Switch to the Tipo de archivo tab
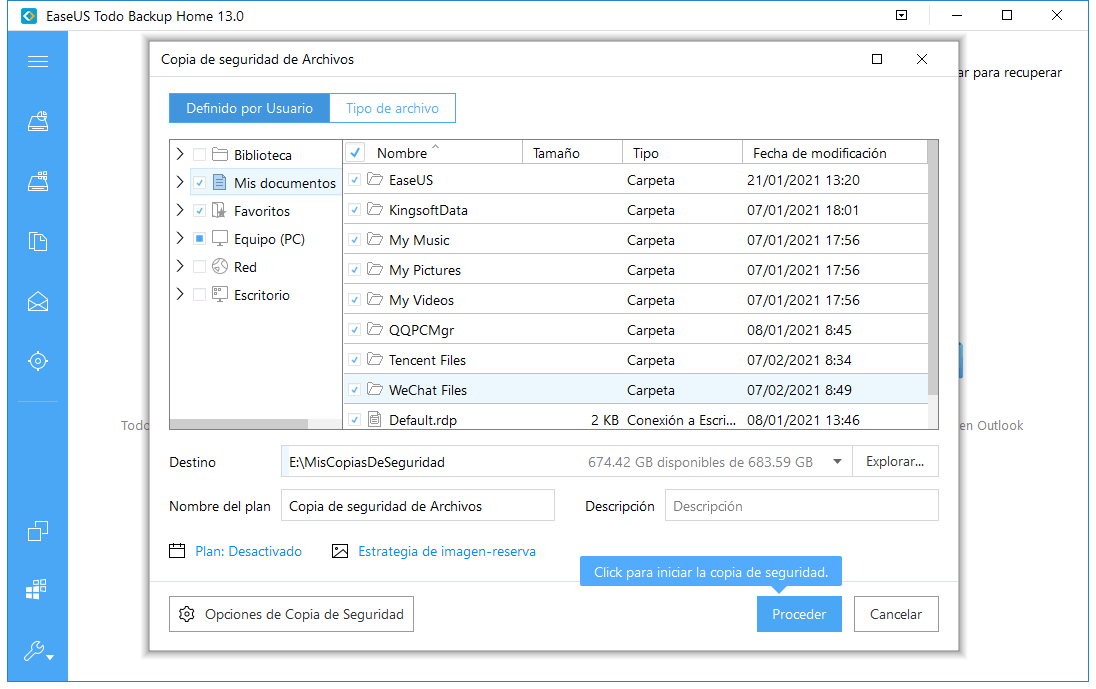This screenshot has width=1096, height=689. pyautogui.click(x=392, y=108)
